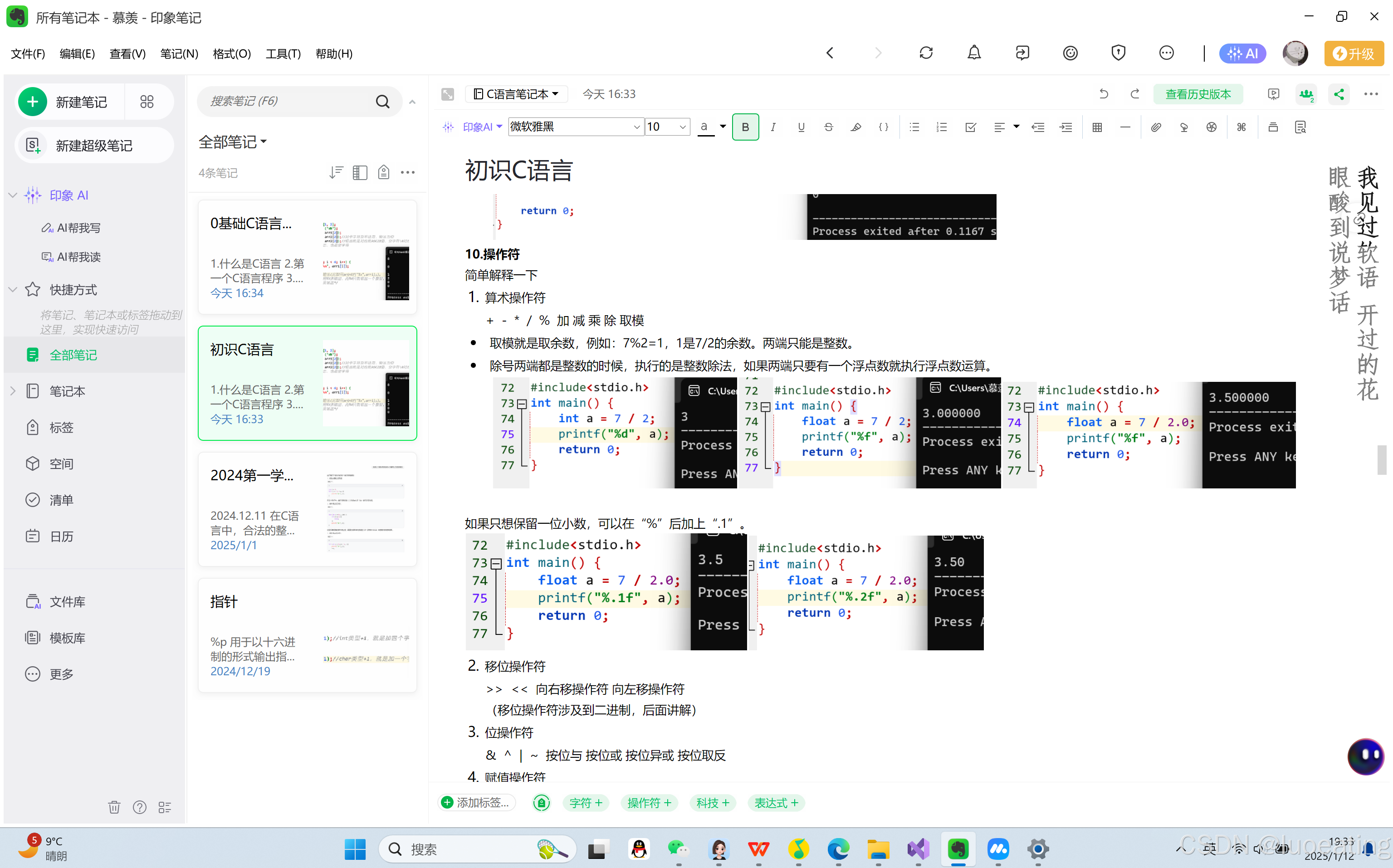Open the 格式(O) menu
Image resolution: width=1393 pixels, height=868 pixels.
coord(231,54)
